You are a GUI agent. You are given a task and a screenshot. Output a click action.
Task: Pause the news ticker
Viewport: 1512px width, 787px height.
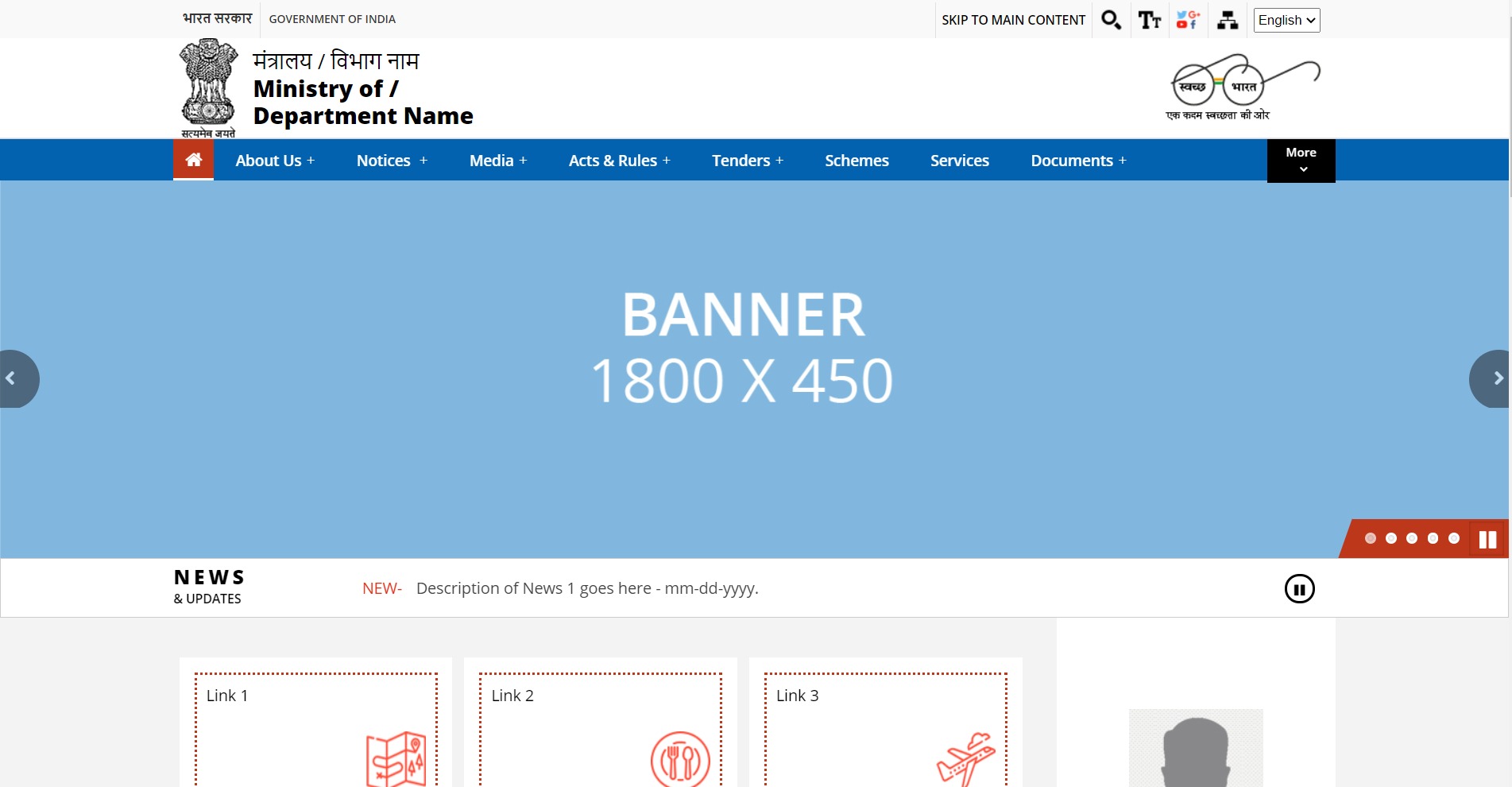point(1299,589)
